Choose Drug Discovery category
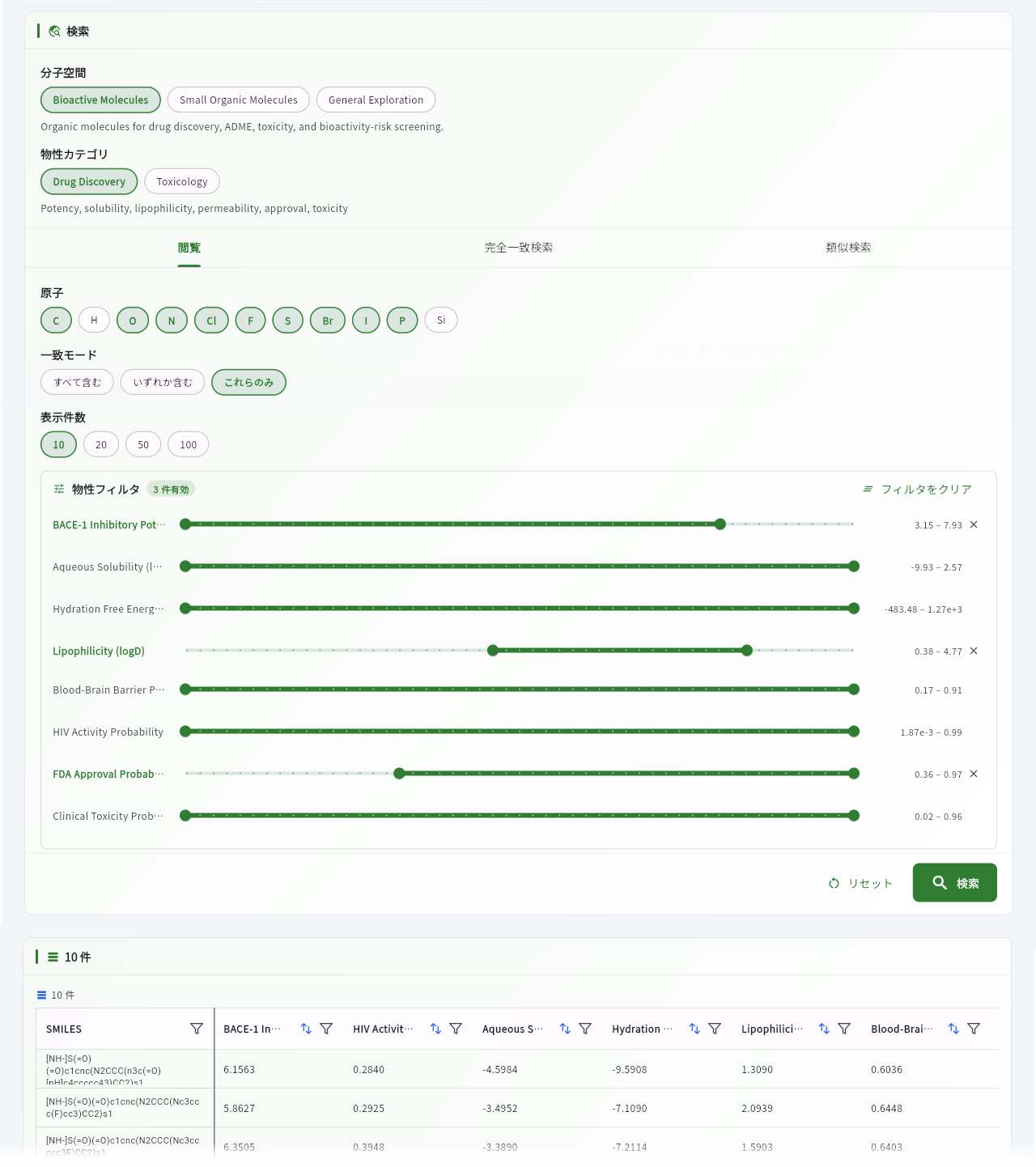 89,182
